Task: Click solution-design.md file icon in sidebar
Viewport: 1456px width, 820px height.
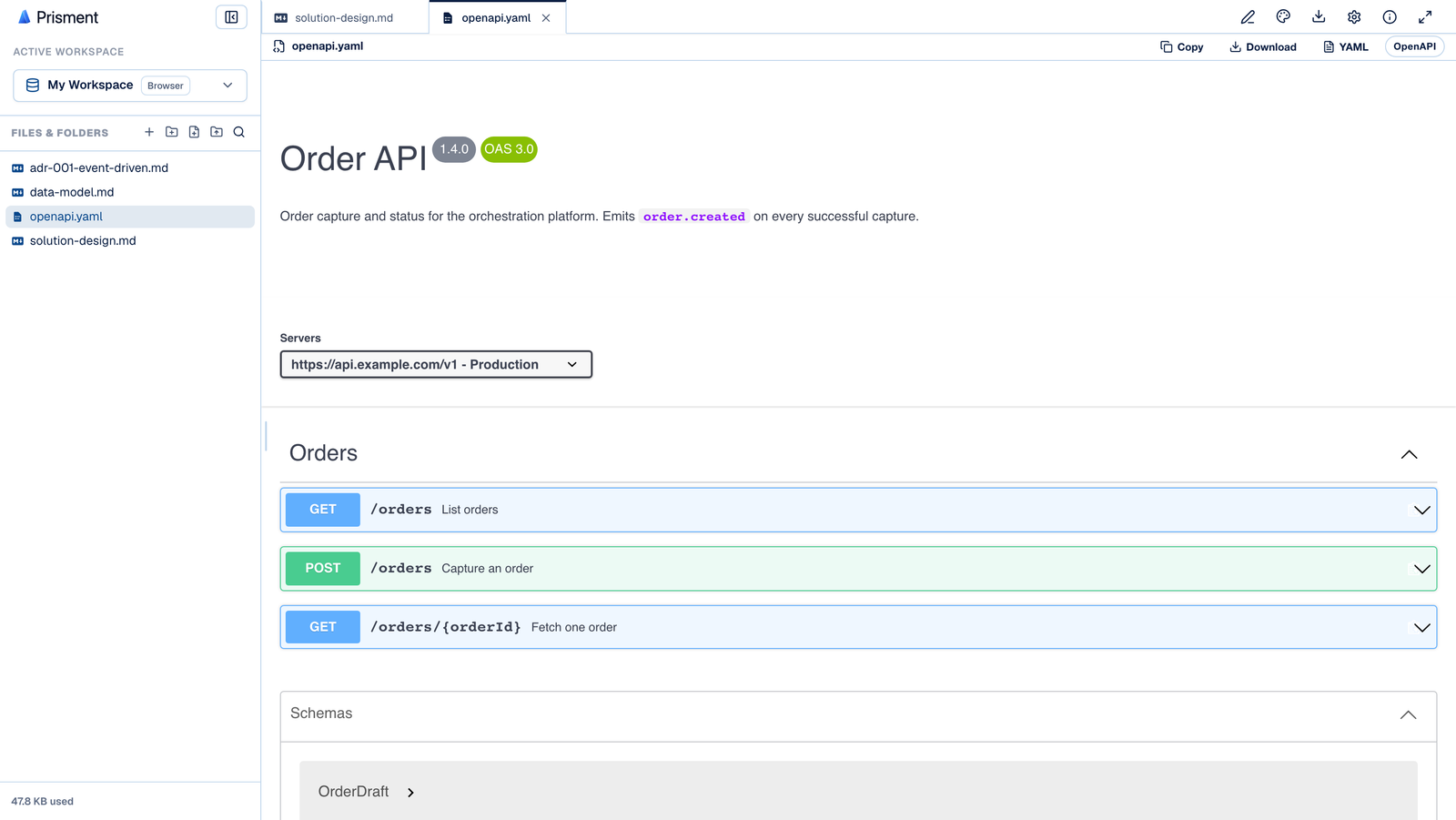Action: pos(17,241)
